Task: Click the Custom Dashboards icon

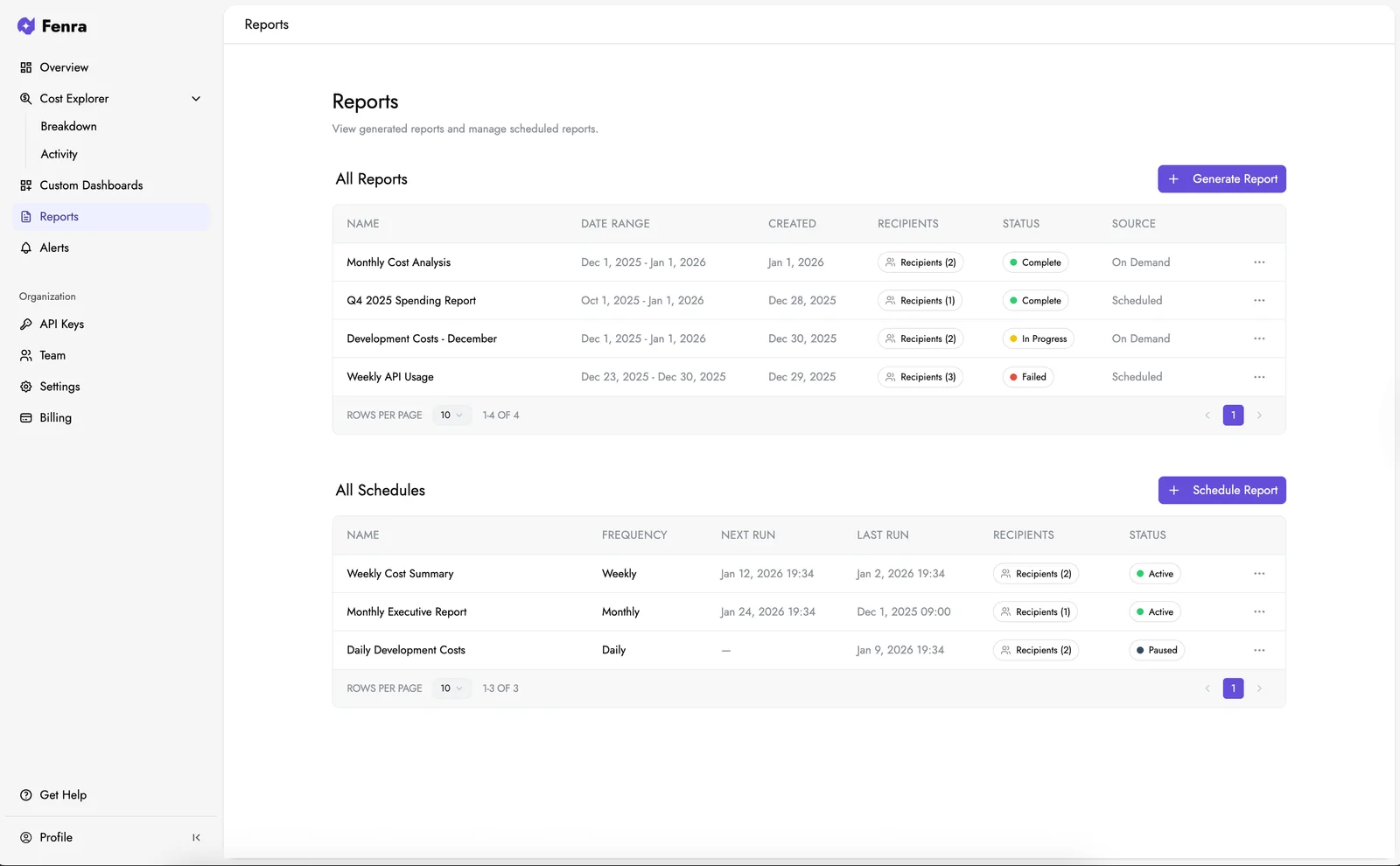Action: coord(26,185)
